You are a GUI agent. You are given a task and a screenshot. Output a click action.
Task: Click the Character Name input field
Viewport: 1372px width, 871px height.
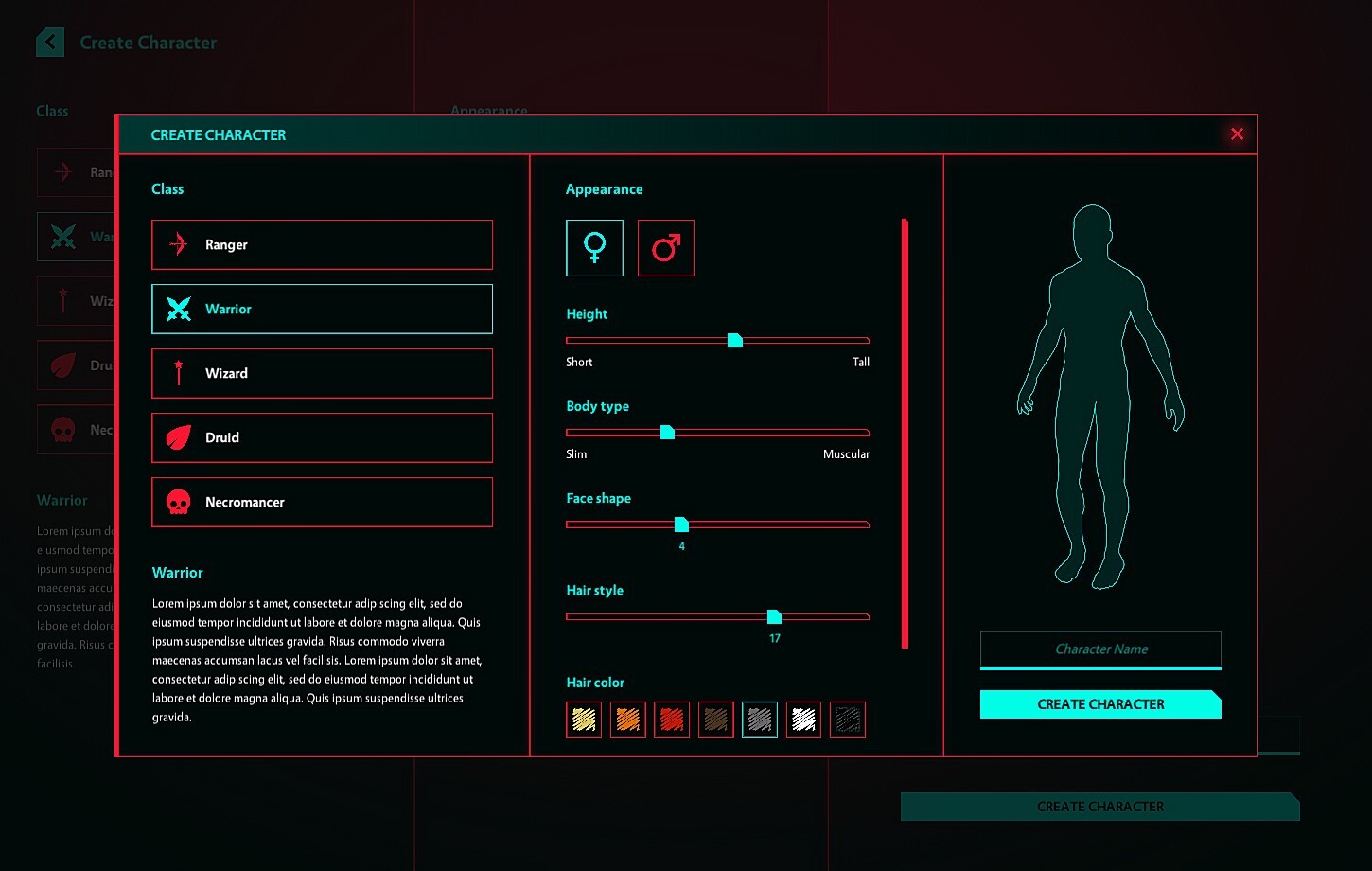1100,649
